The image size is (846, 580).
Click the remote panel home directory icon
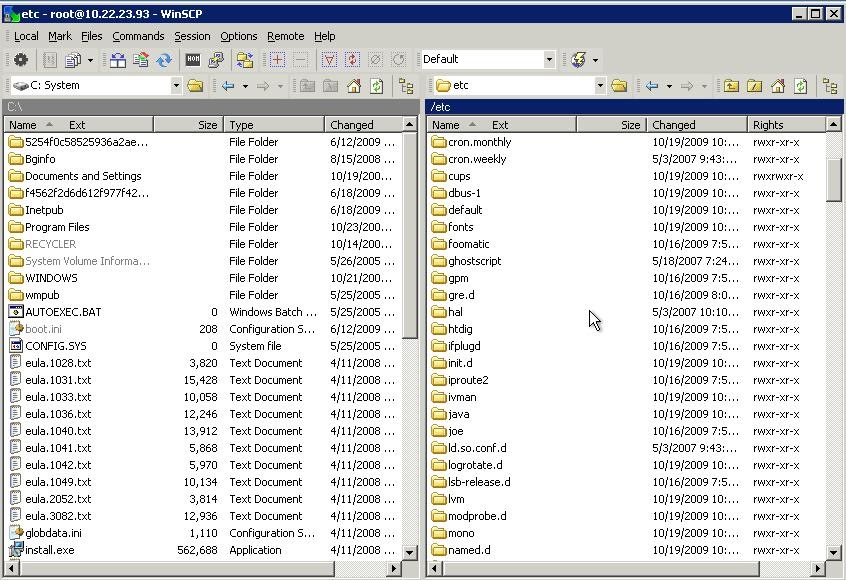(x=776, y=86)
